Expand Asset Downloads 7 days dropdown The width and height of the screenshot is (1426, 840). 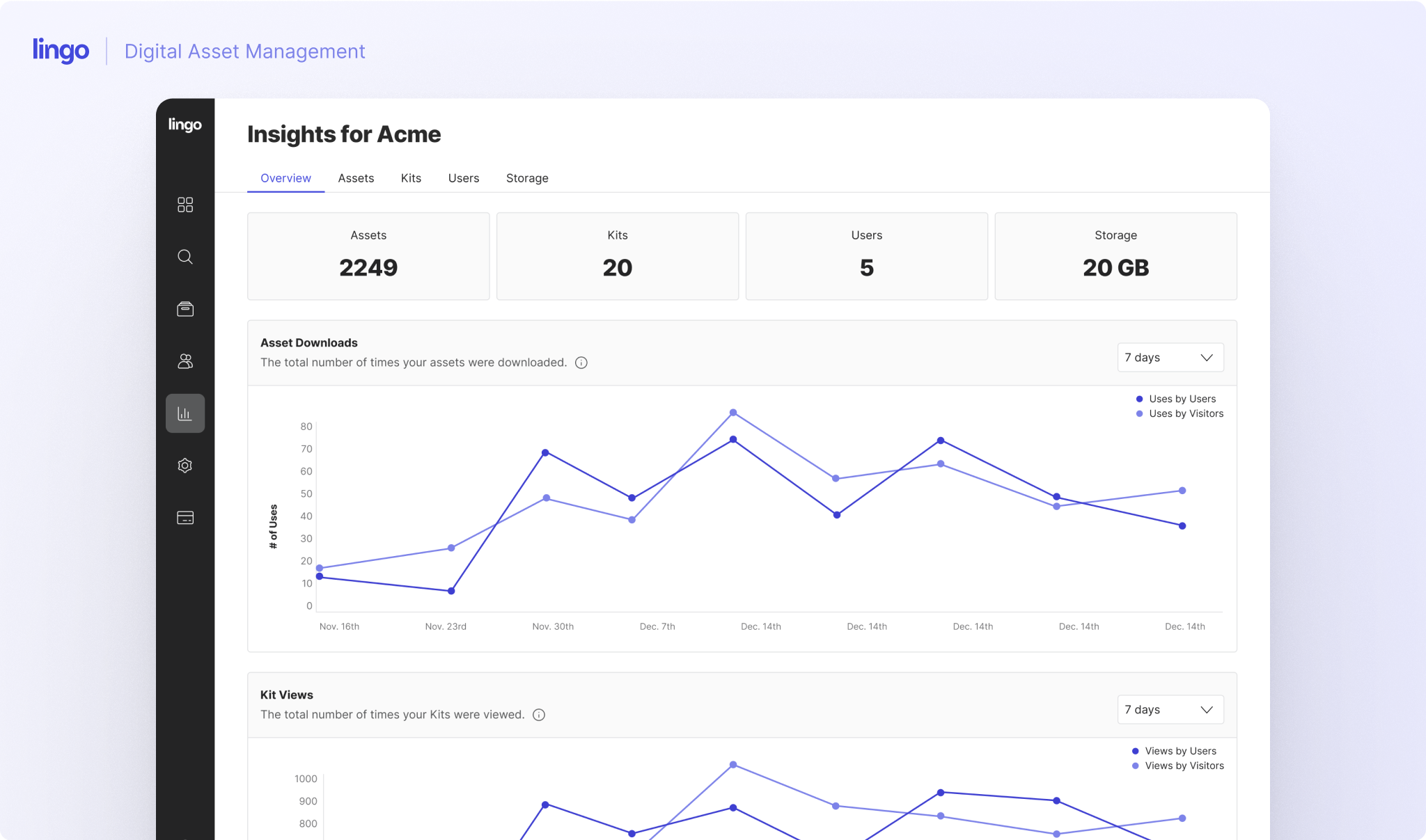1170,358
